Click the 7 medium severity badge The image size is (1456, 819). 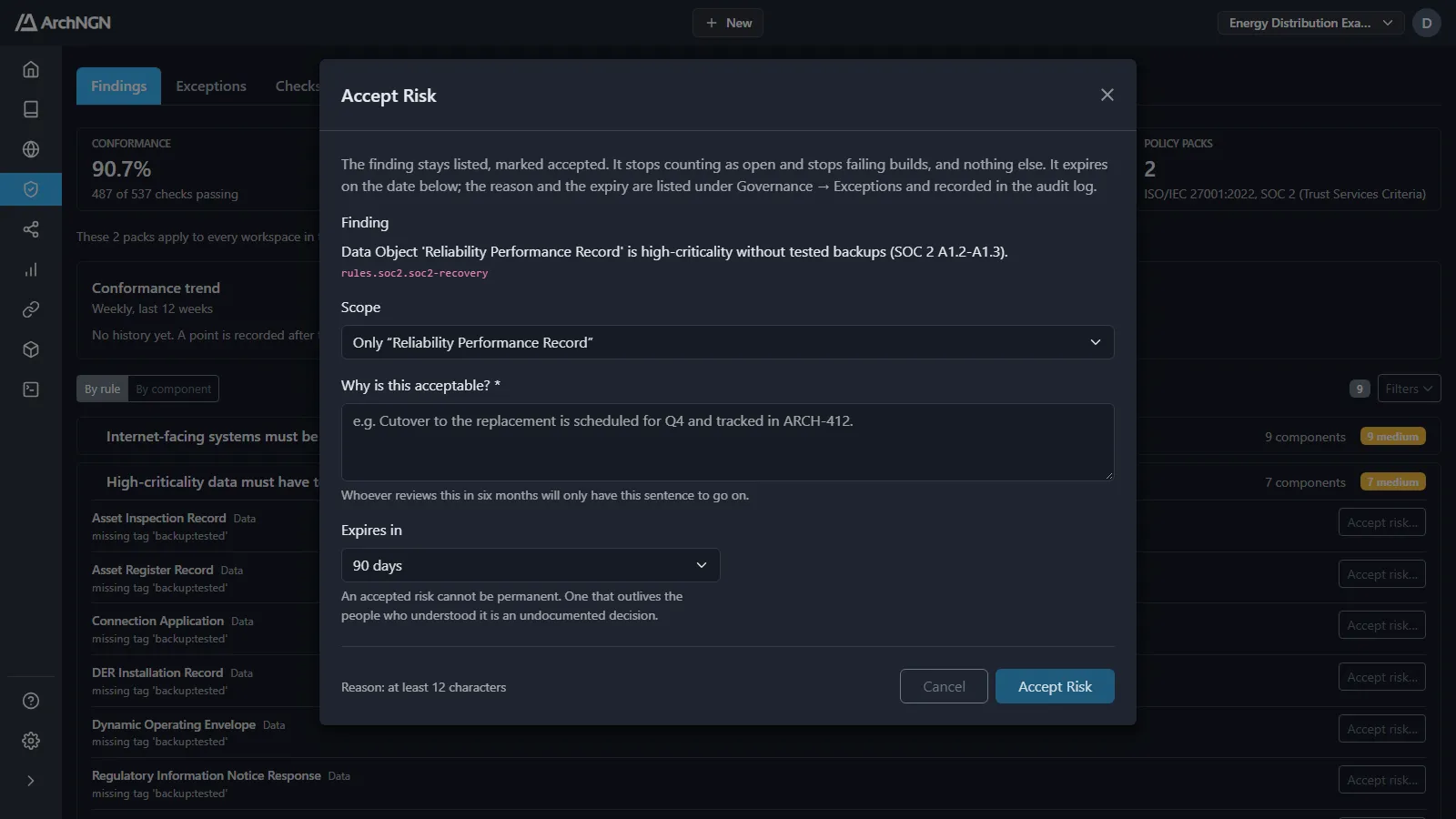click(1392, 482)
